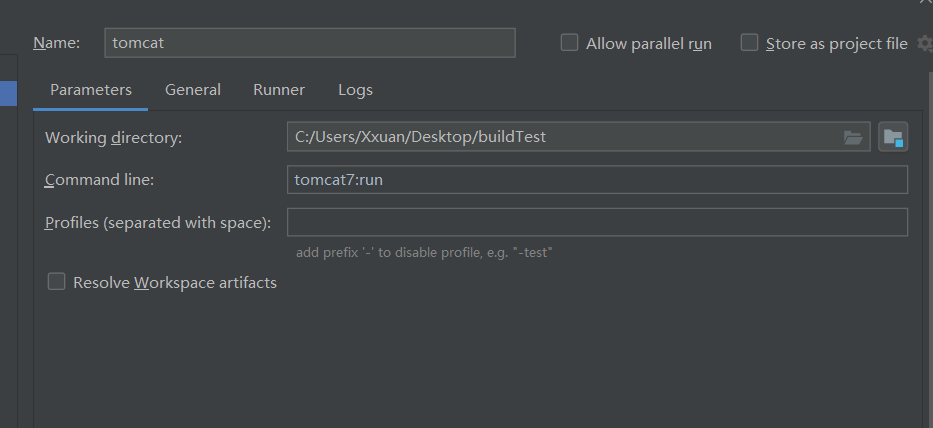933x428 pixels.
Task: Click the profile prefix hint text
Action: click(x=424, y=252)
